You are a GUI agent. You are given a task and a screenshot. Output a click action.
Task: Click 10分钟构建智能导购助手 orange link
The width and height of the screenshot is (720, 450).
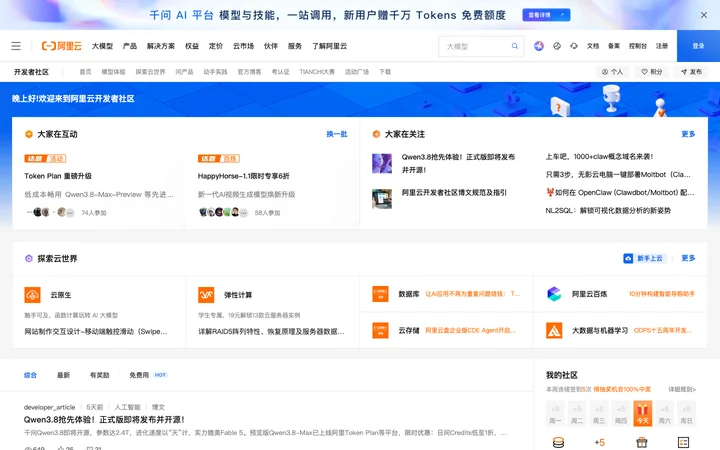click(662, 294)
